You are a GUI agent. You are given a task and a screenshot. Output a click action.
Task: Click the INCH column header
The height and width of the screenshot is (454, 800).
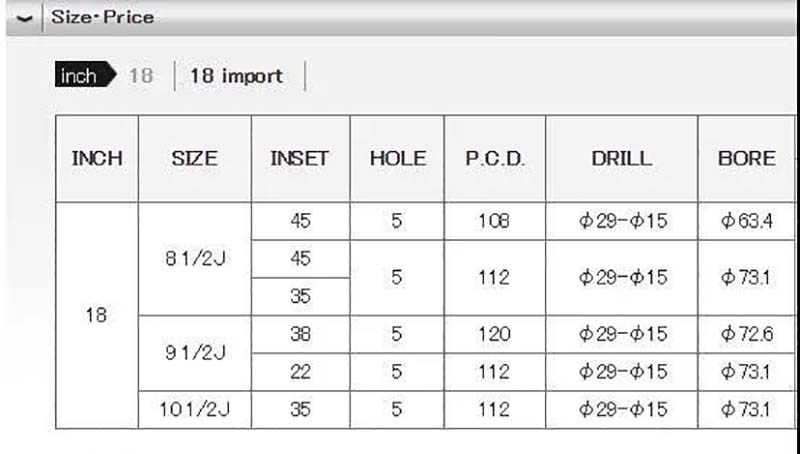97,158
